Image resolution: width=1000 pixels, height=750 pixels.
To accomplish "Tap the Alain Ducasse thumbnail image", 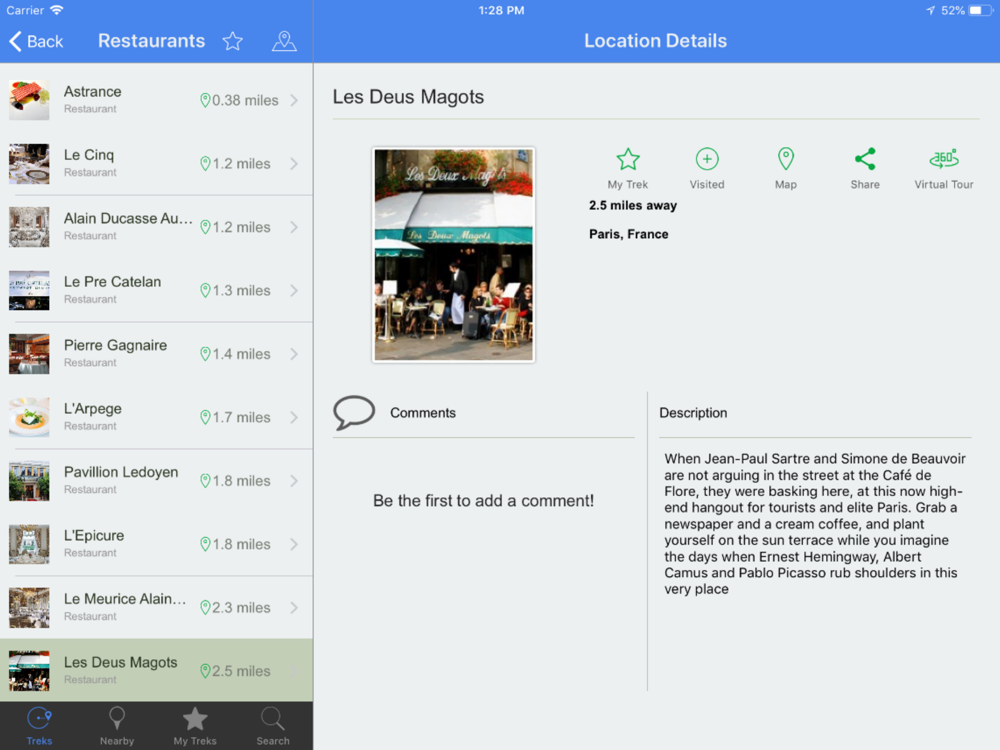I will coord(29,227).
